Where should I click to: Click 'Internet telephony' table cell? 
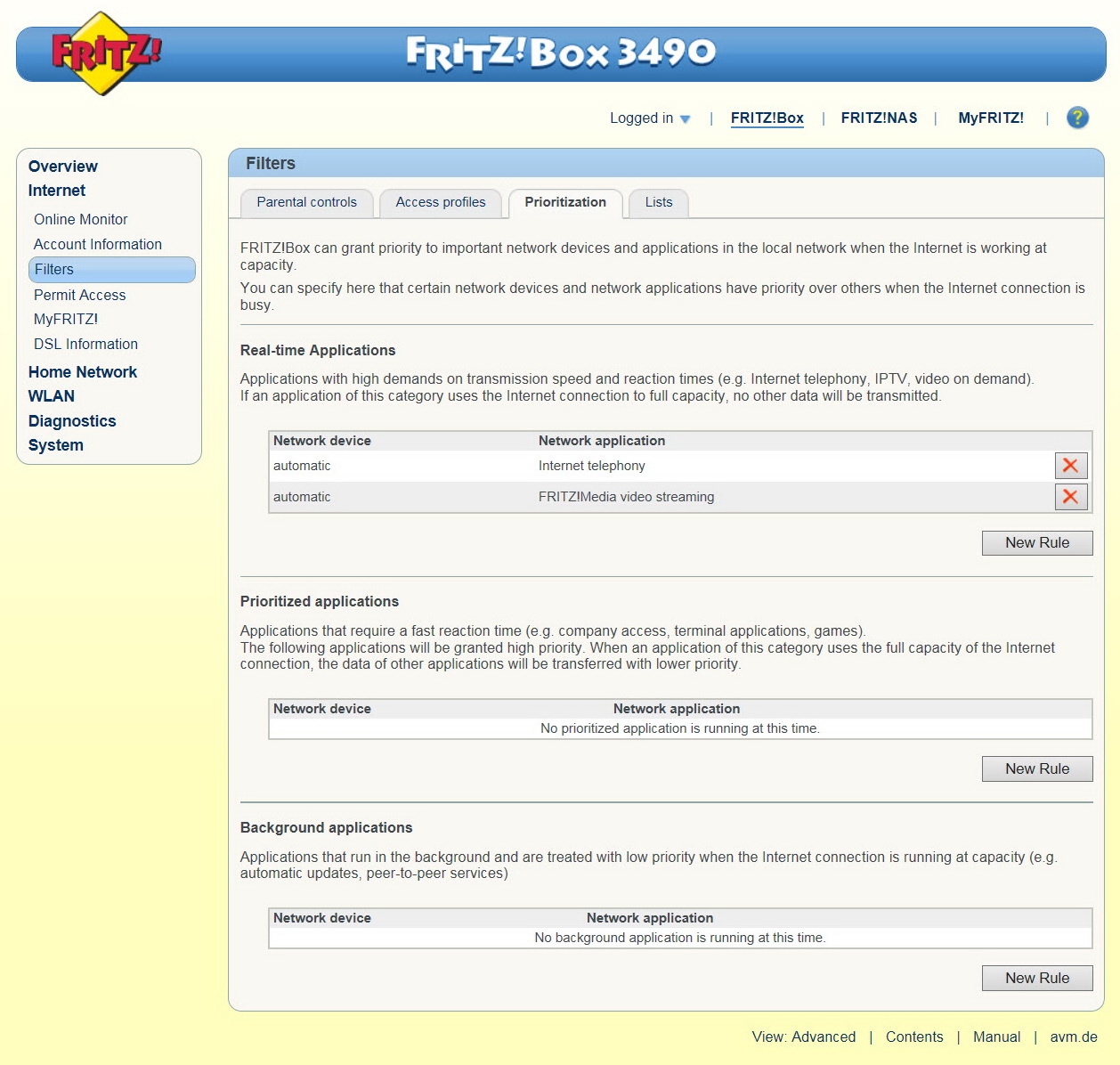point(592,466)
